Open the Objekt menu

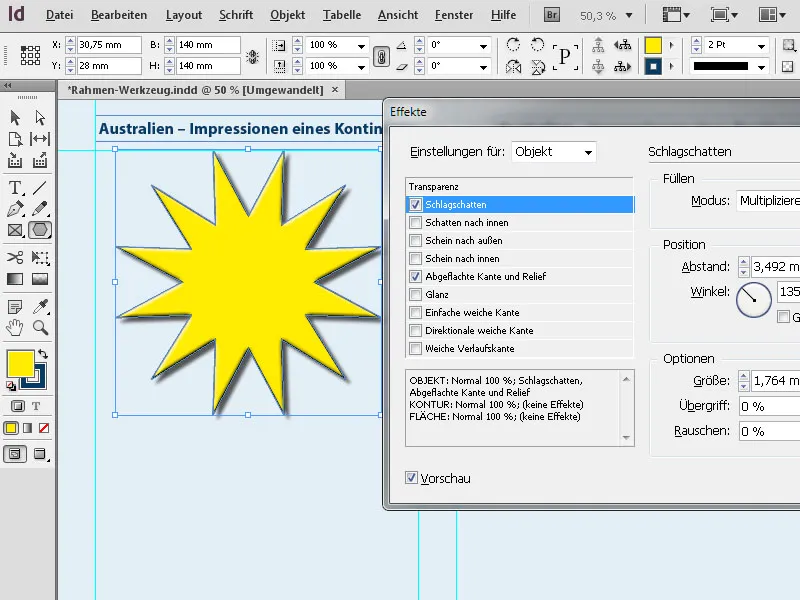pos(287,14)
